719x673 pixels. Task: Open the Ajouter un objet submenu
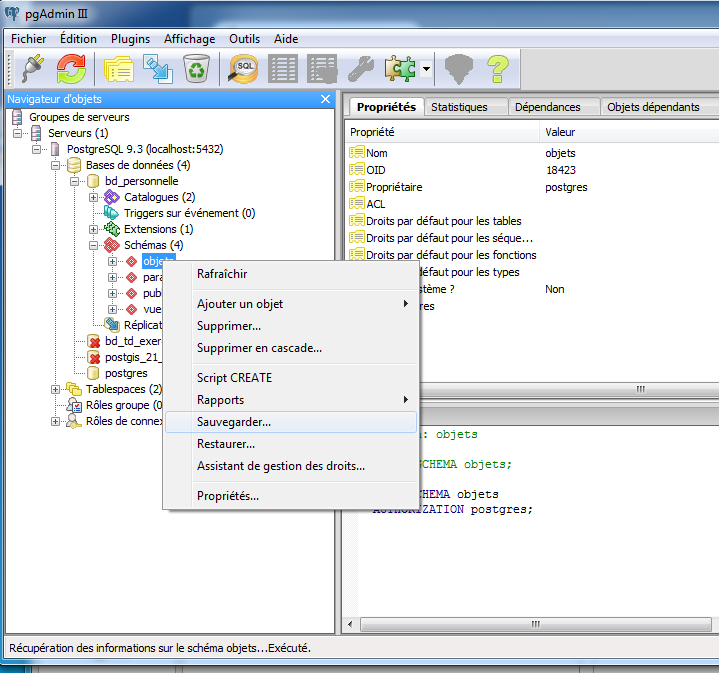click(291, 304)
